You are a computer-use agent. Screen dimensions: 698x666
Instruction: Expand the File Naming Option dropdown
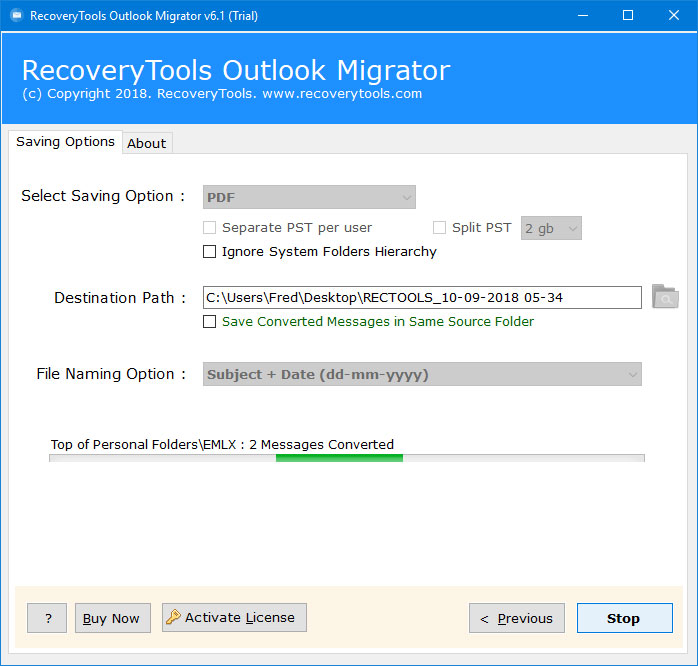(x=422, y=374)
